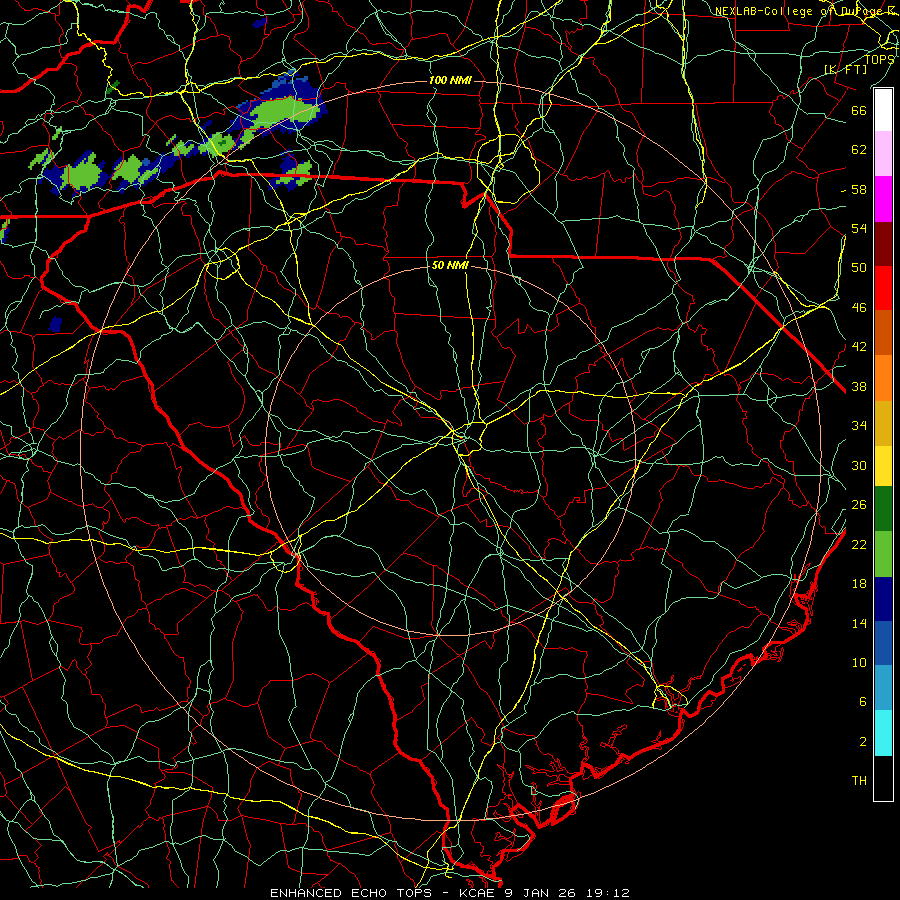This screenshot has height=900, width=900.
Task: Click the legend value 54
Action: [x=859, y=228]
